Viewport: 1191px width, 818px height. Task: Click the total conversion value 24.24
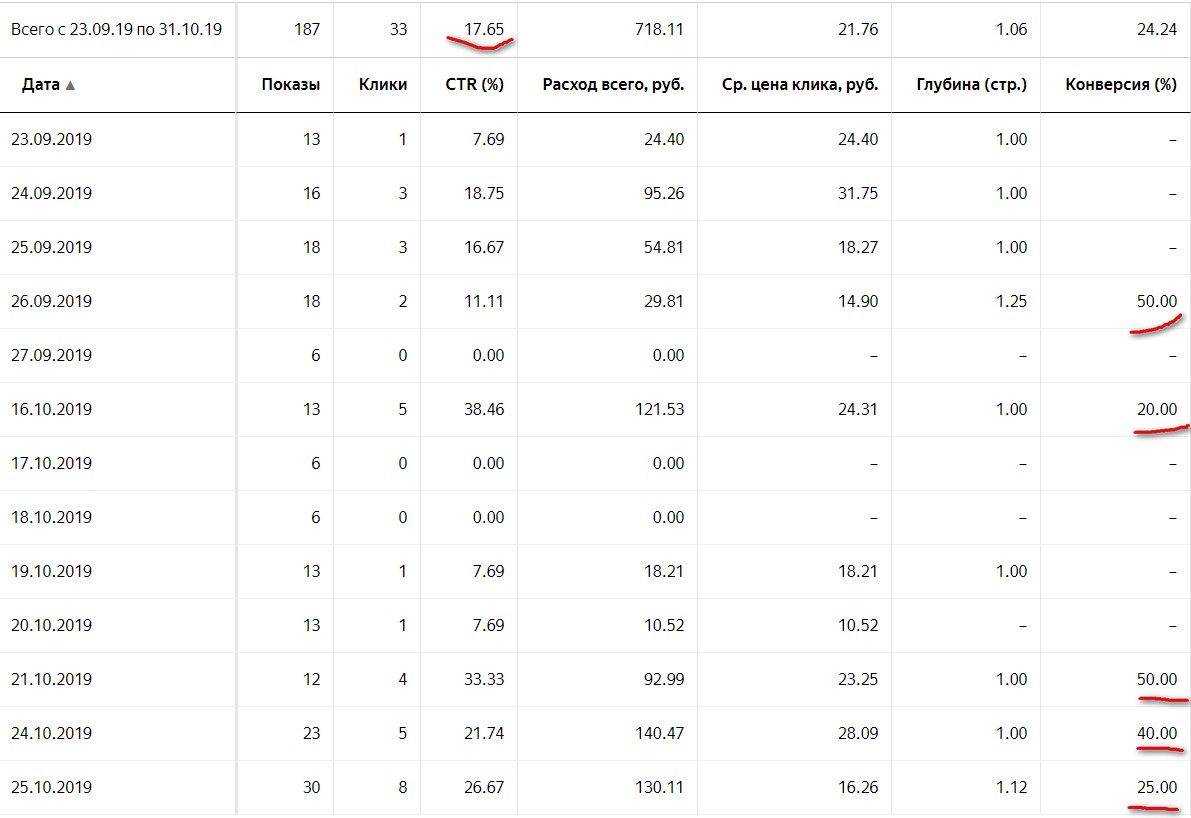(x=1156, y=29)
